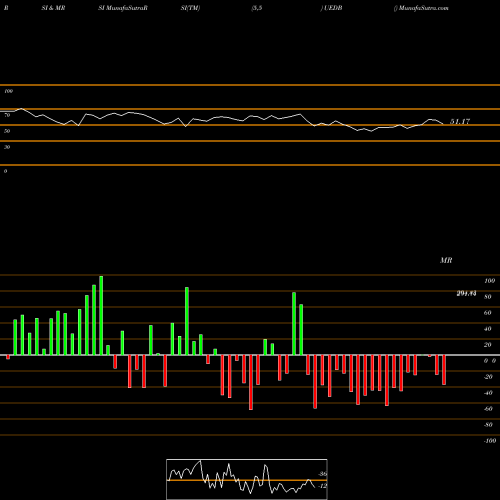Click the RSI 70 level axis label

pos(7,115)
